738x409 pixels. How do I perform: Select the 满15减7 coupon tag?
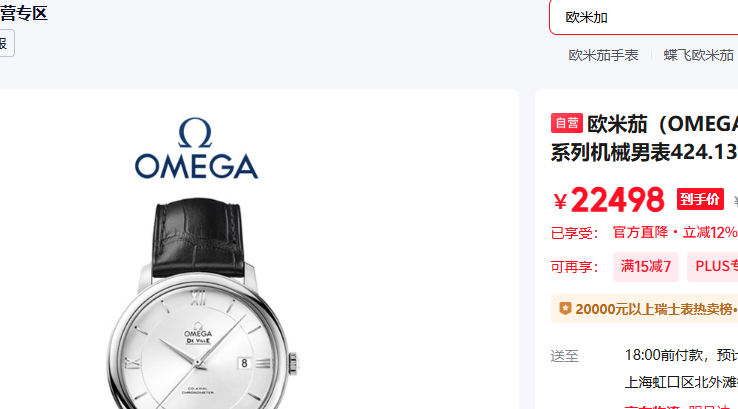click(646, 266)
